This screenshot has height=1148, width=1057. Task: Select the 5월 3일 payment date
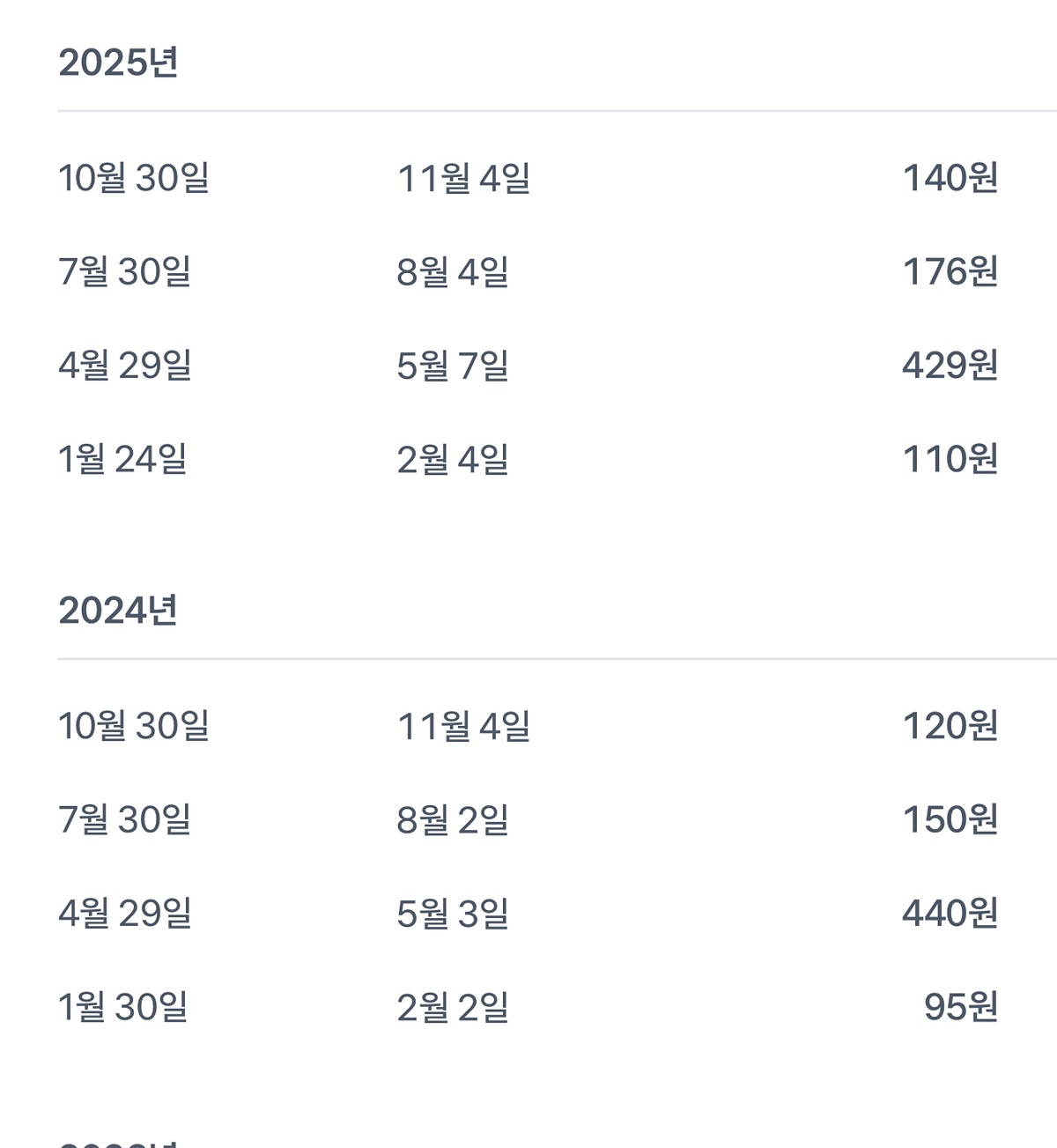[x=453, y=913]
